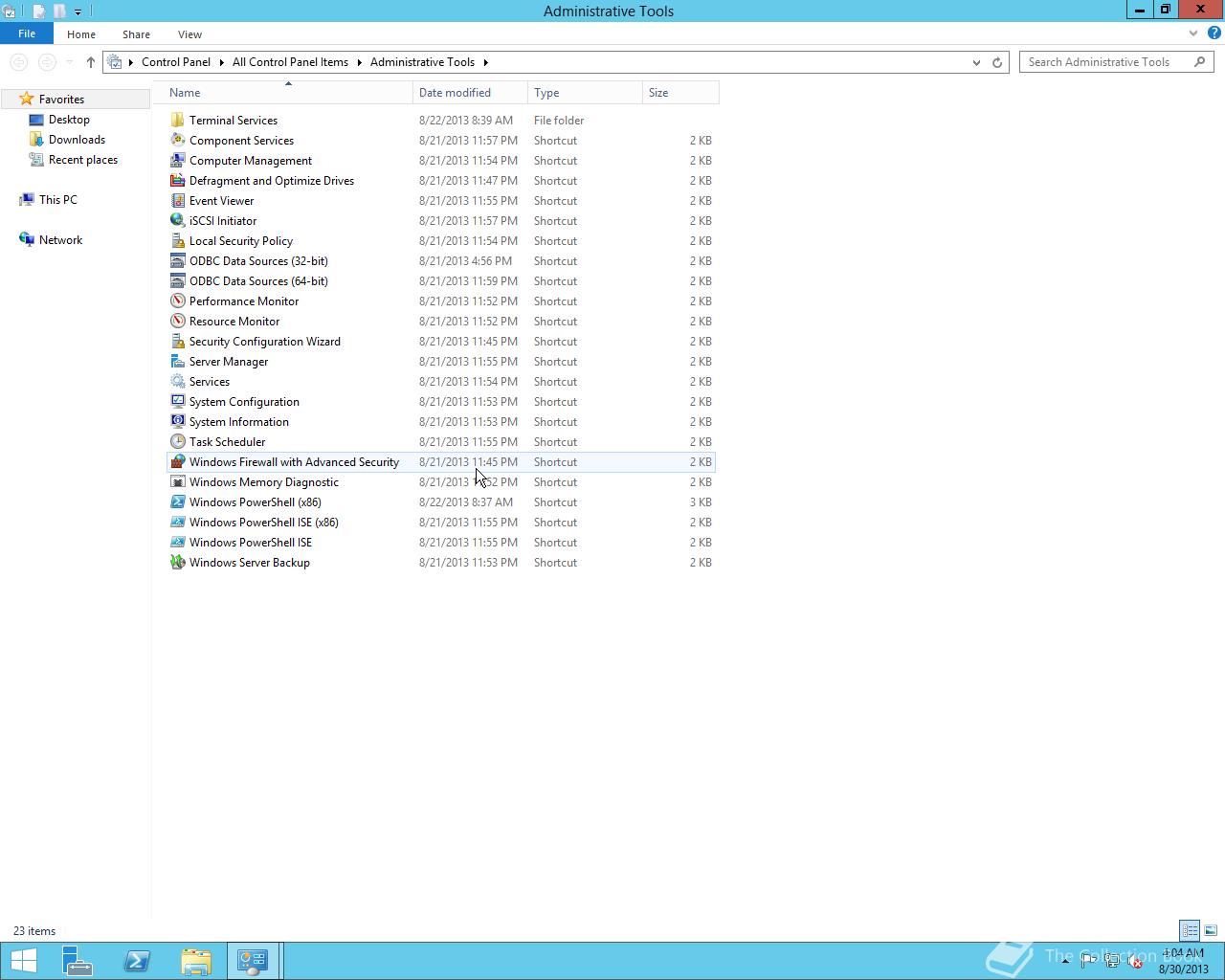Select the Task Scheduler clock icon
This screenshot has width=1225, height=980.
click(x=177, y=441)
